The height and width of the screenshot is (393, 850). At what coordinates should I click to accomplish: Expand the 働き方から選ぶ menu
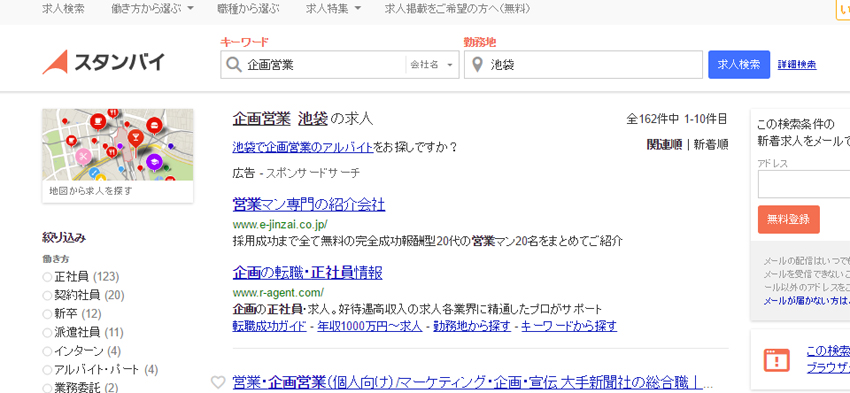pos(152,9)
